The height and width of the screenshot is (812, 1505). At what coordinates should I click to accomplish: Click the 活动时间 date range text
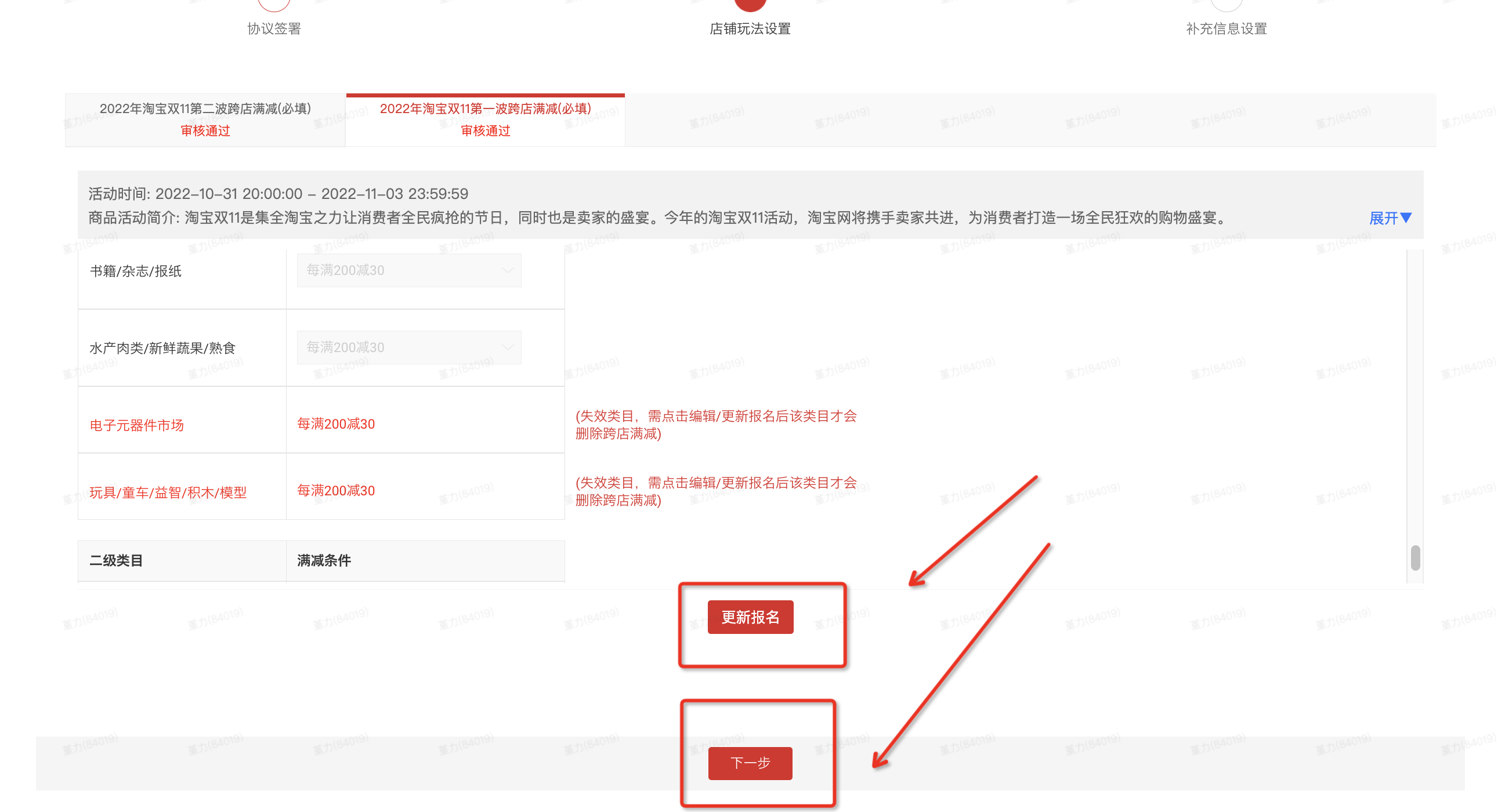[x=278, y=193]
